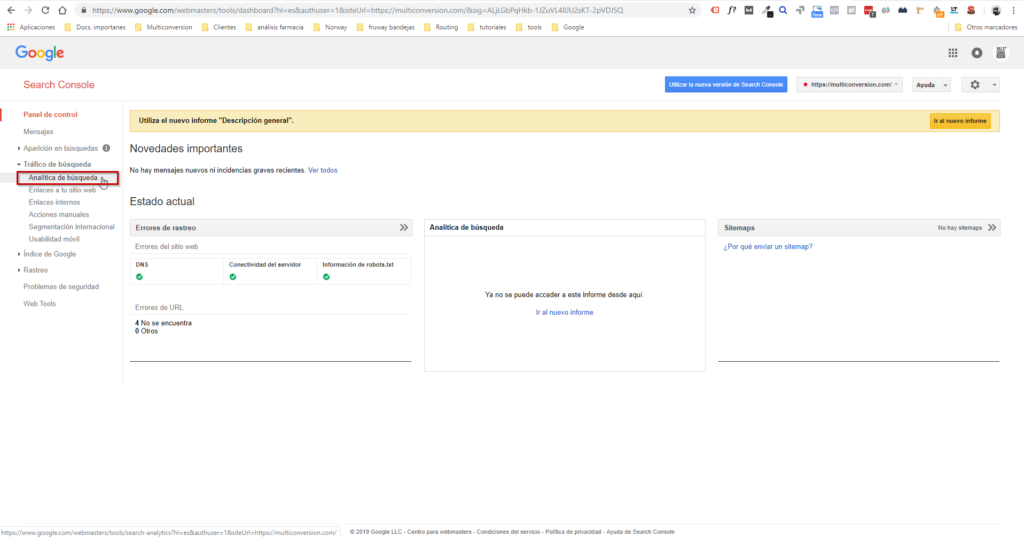Open the tutoriales bookmark folder
The image size is (1024, 537).
[x=487, y=27]
